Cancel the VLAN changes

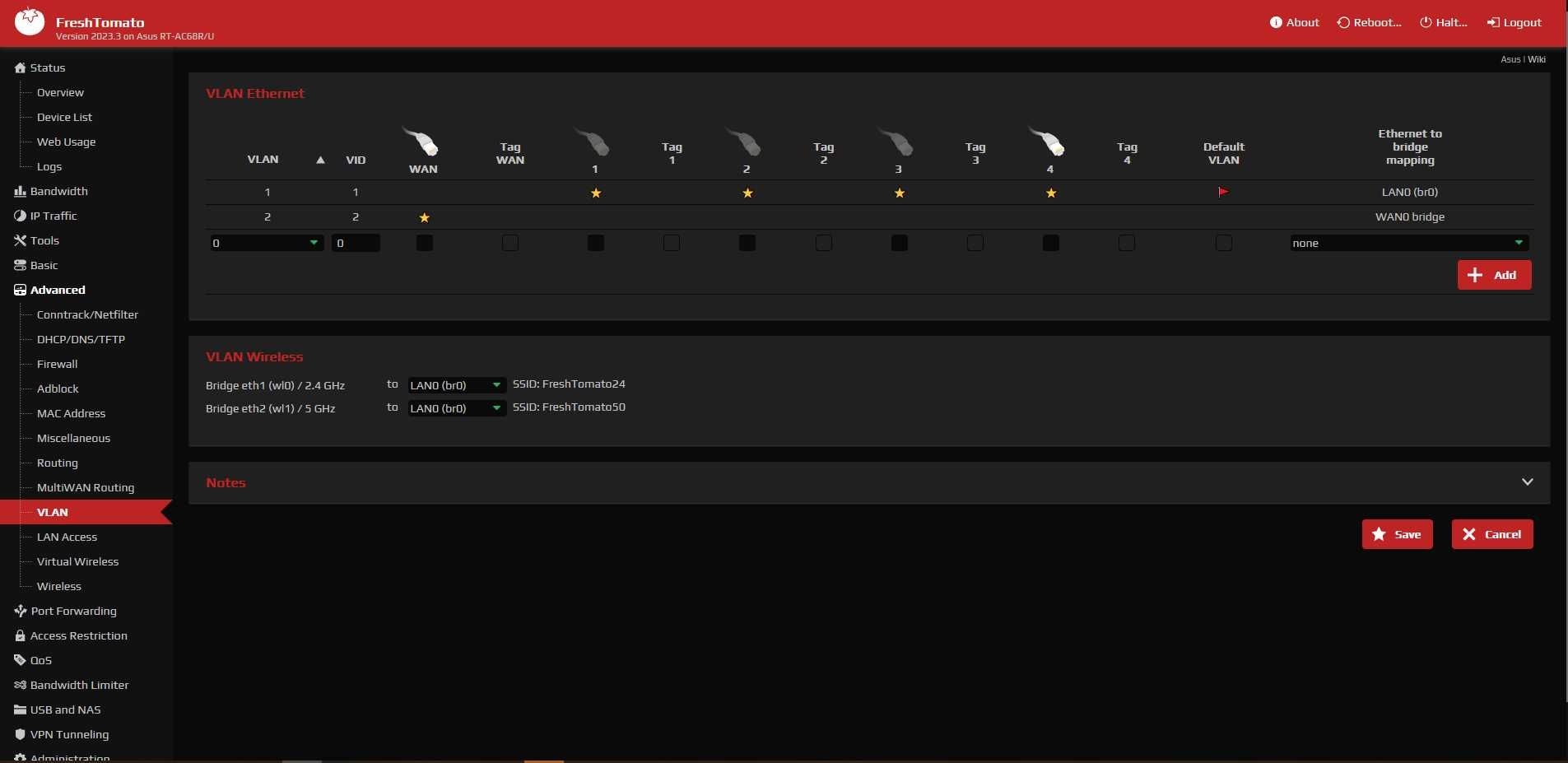click(1491, 534)
